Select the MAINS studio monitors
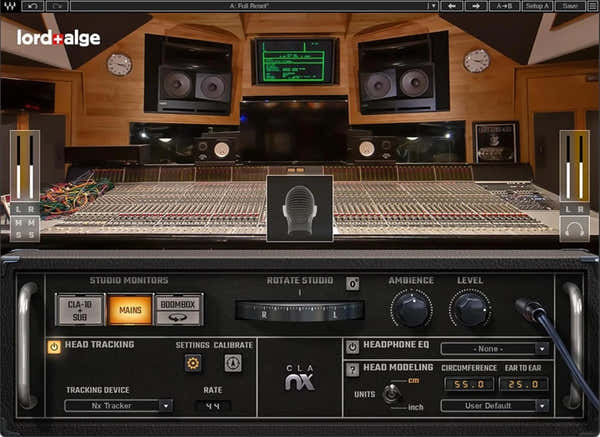Viewport: 600px width, 437px height. 130,310
